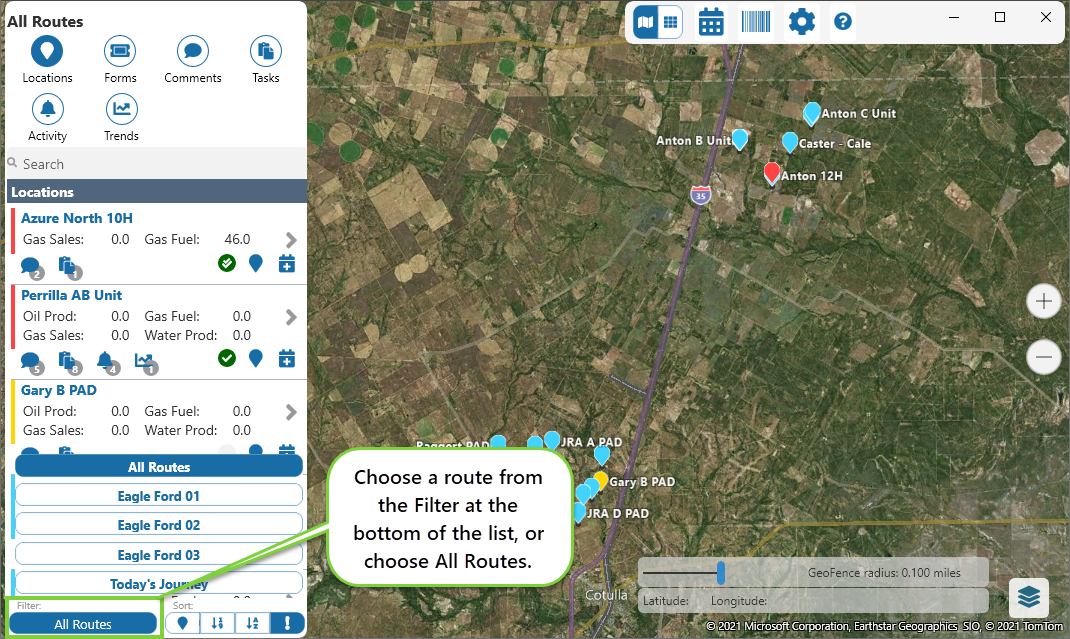Open the Tasks icon
Viewport: 1070px width, 639px height.
[x=265, y=51]
